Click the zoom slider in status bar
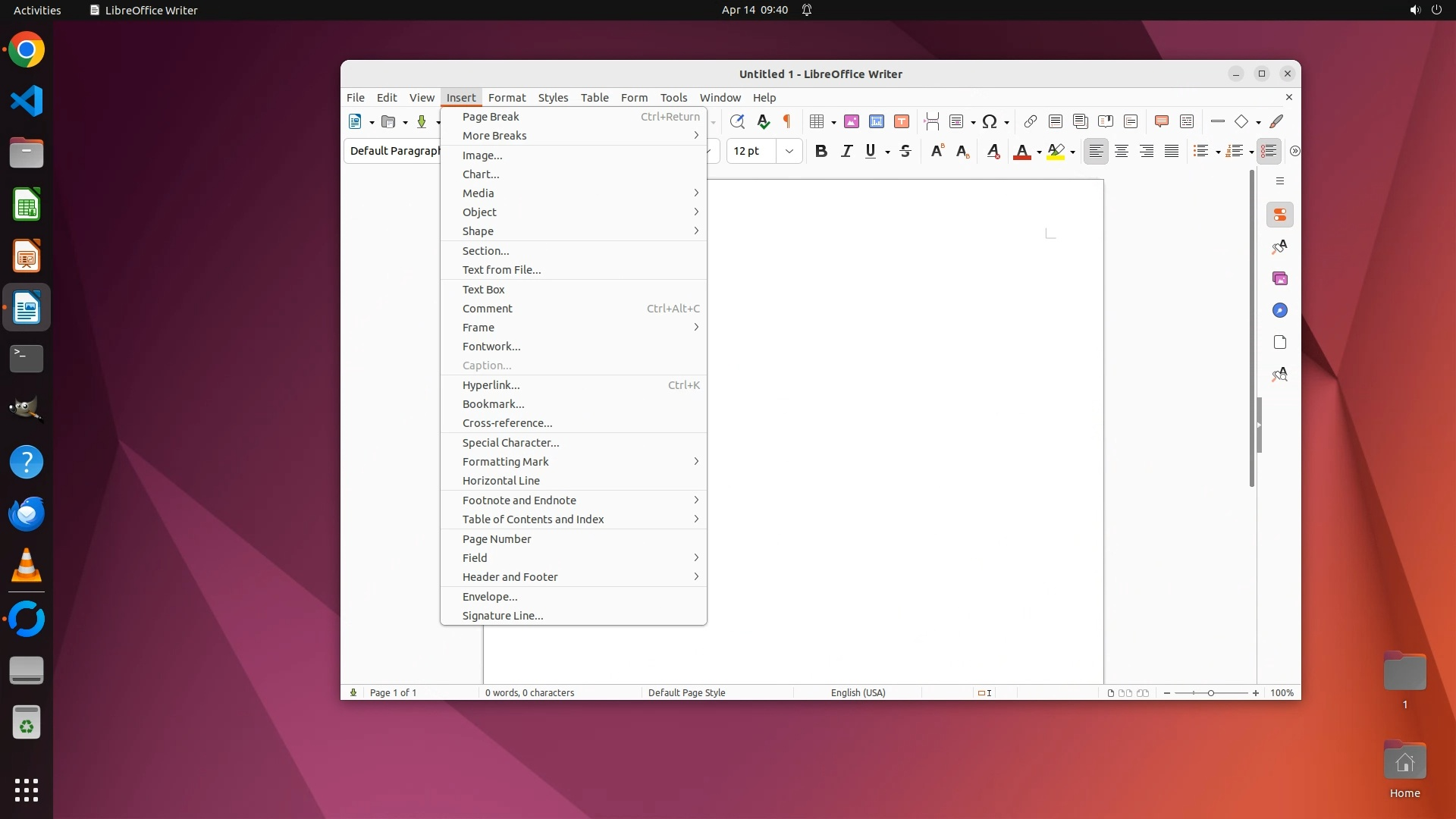Screen dimensions: 1456x819 (1210, 693)
